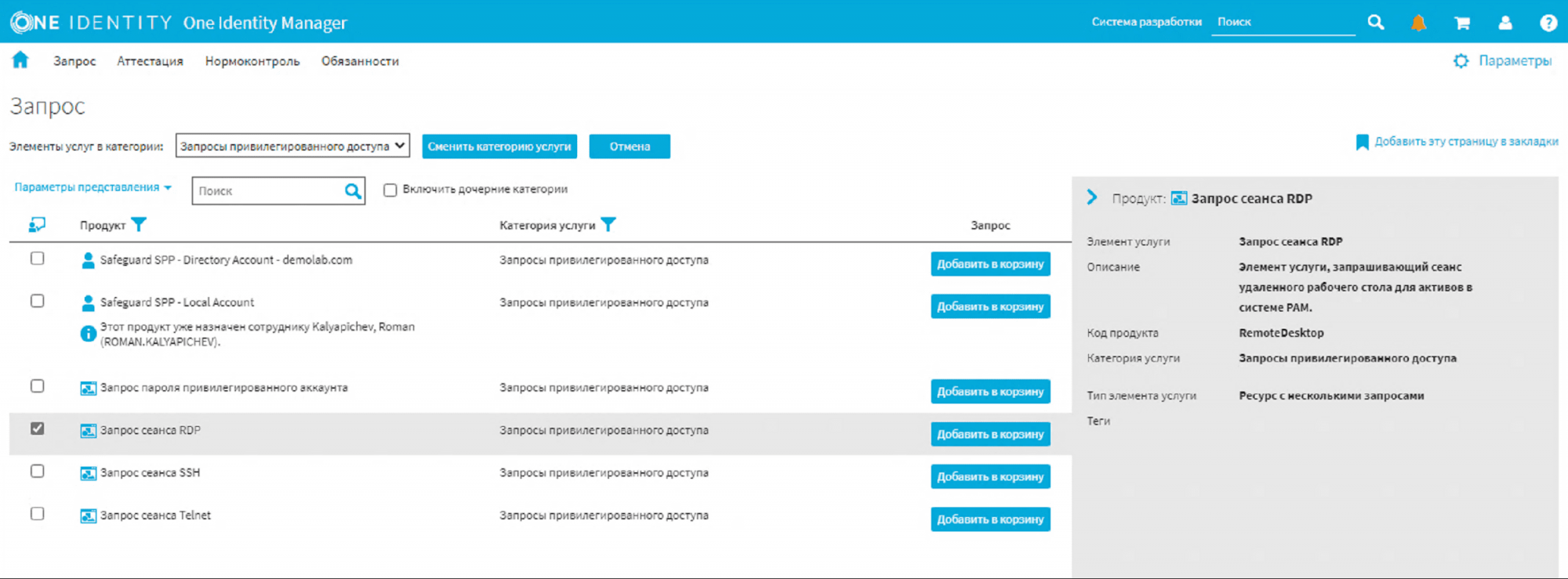Click the select-all icon in table header

pos(37,225)
